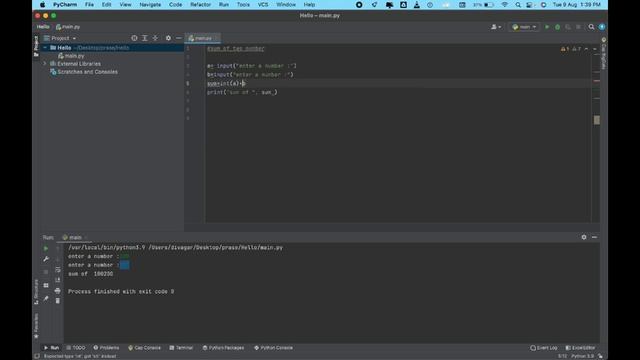Open Python Console tool window

pyautogui.click(x=273, y=348)
